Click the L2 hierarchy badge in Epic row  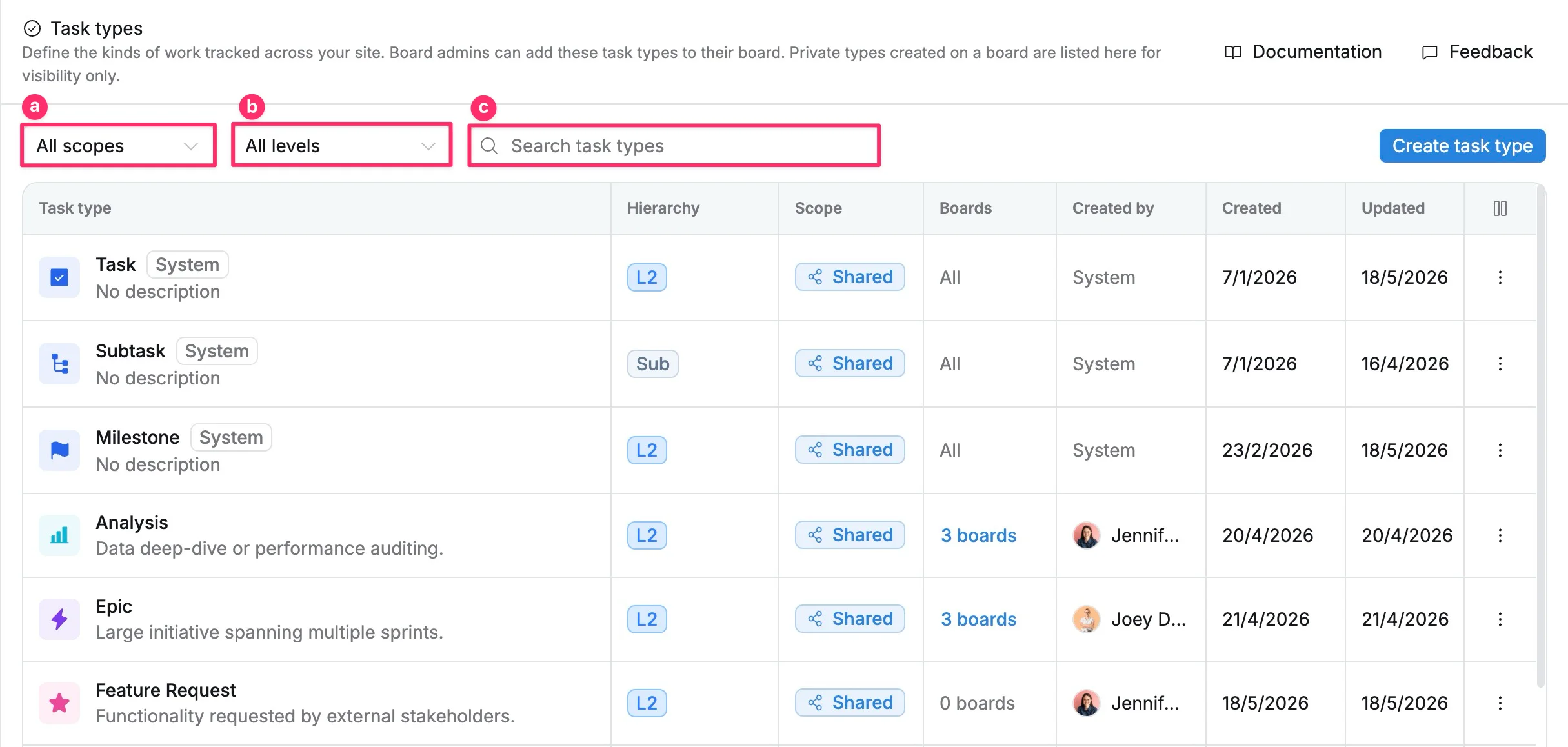tap(647, 619)
